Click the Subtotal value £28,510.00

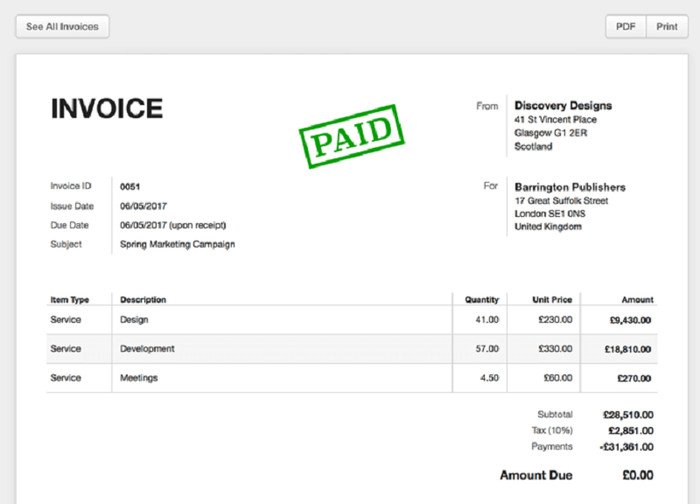click(628, 415)
